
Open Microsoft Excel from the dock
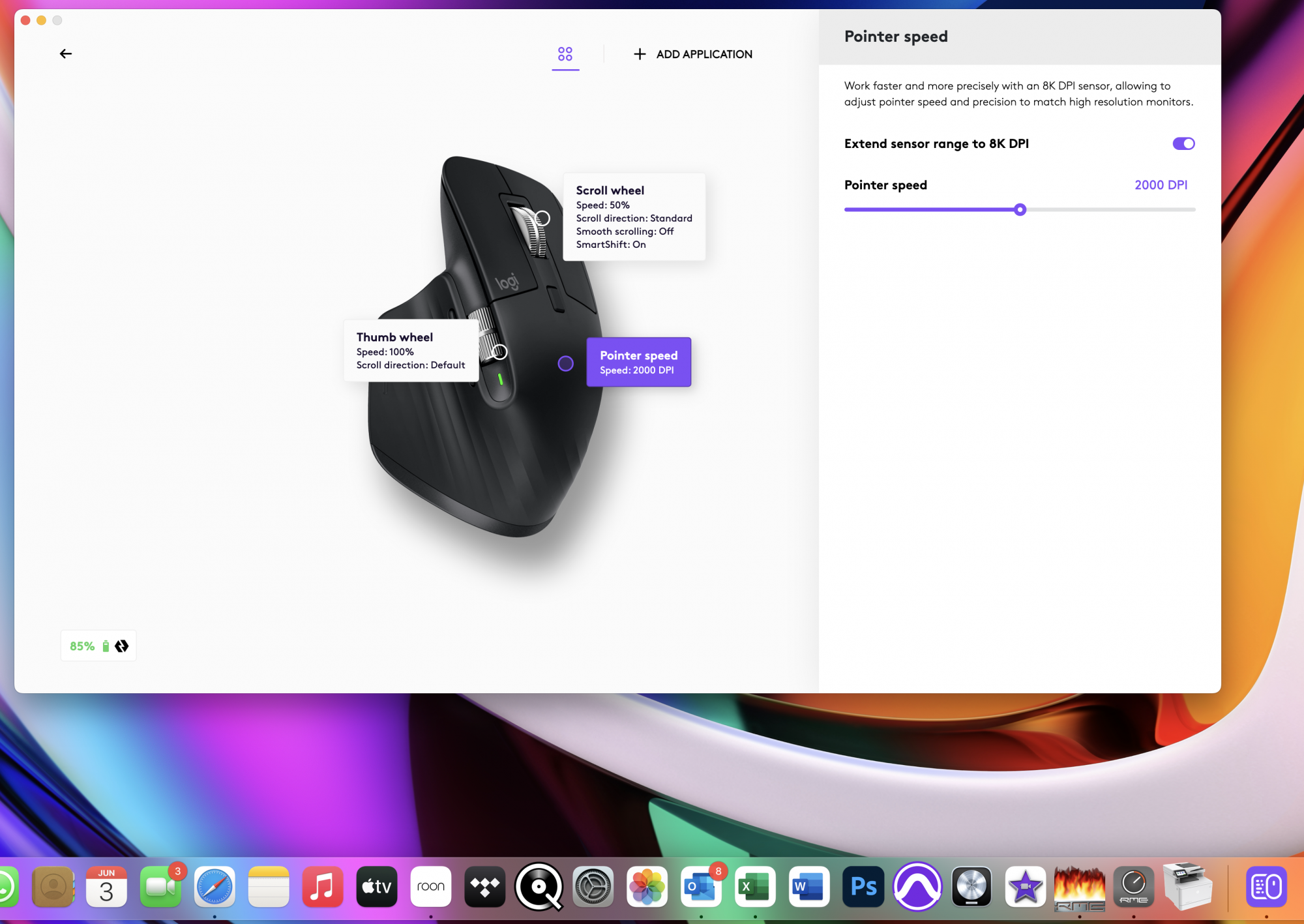(x=755, y=886)
